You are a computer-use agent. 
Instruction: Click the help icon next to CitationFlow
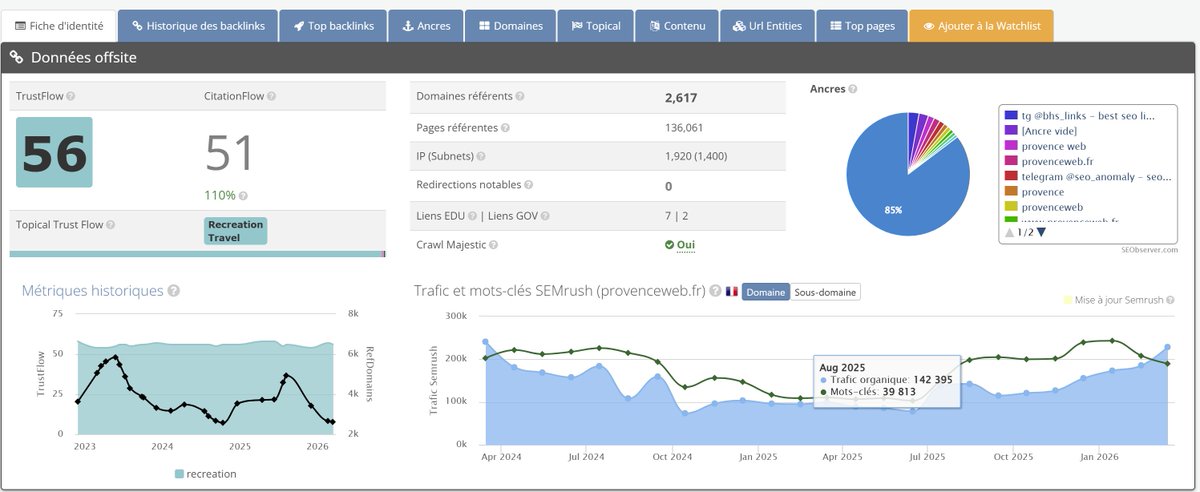[271, 97]
